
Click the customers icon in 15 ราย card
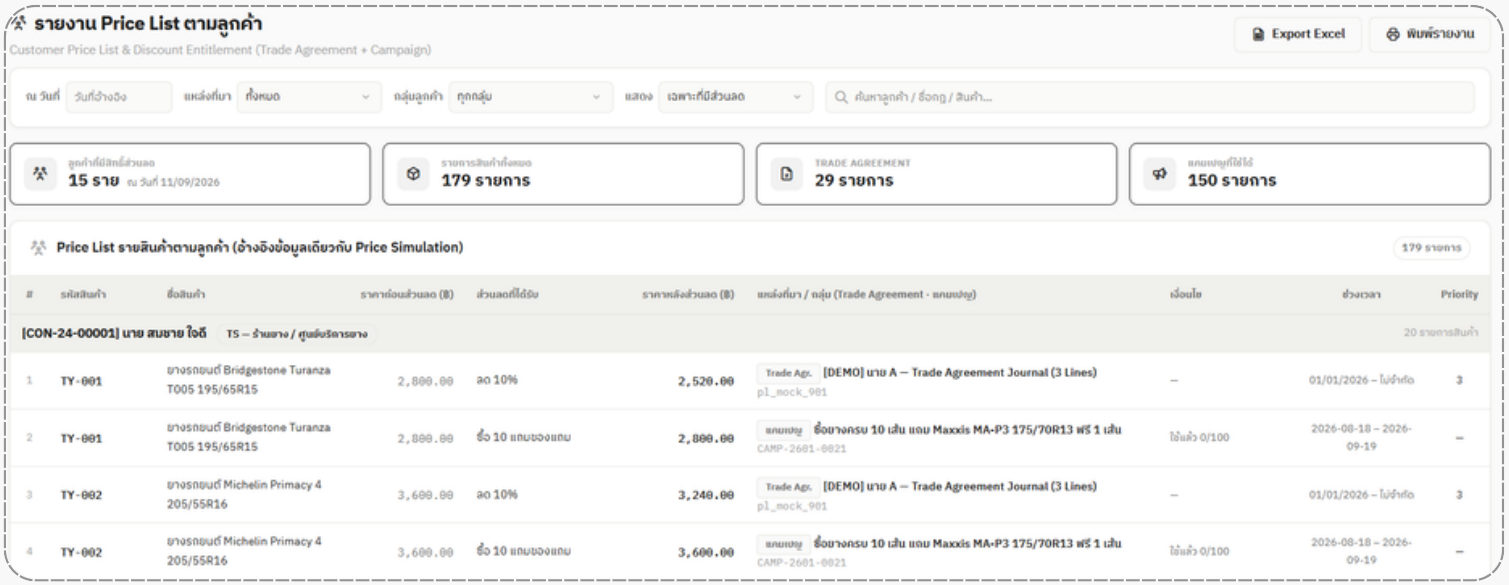(40, 174)
